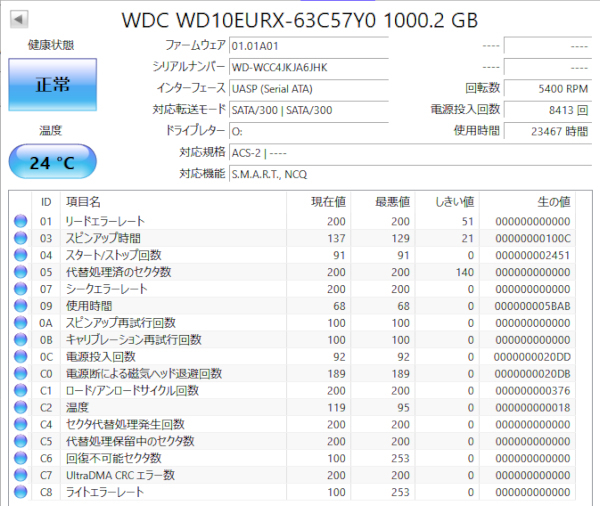Select the スピンアップ再試行回数 row name
The height and width of the screenshot is (506, 600).
(x=121, y=323)
